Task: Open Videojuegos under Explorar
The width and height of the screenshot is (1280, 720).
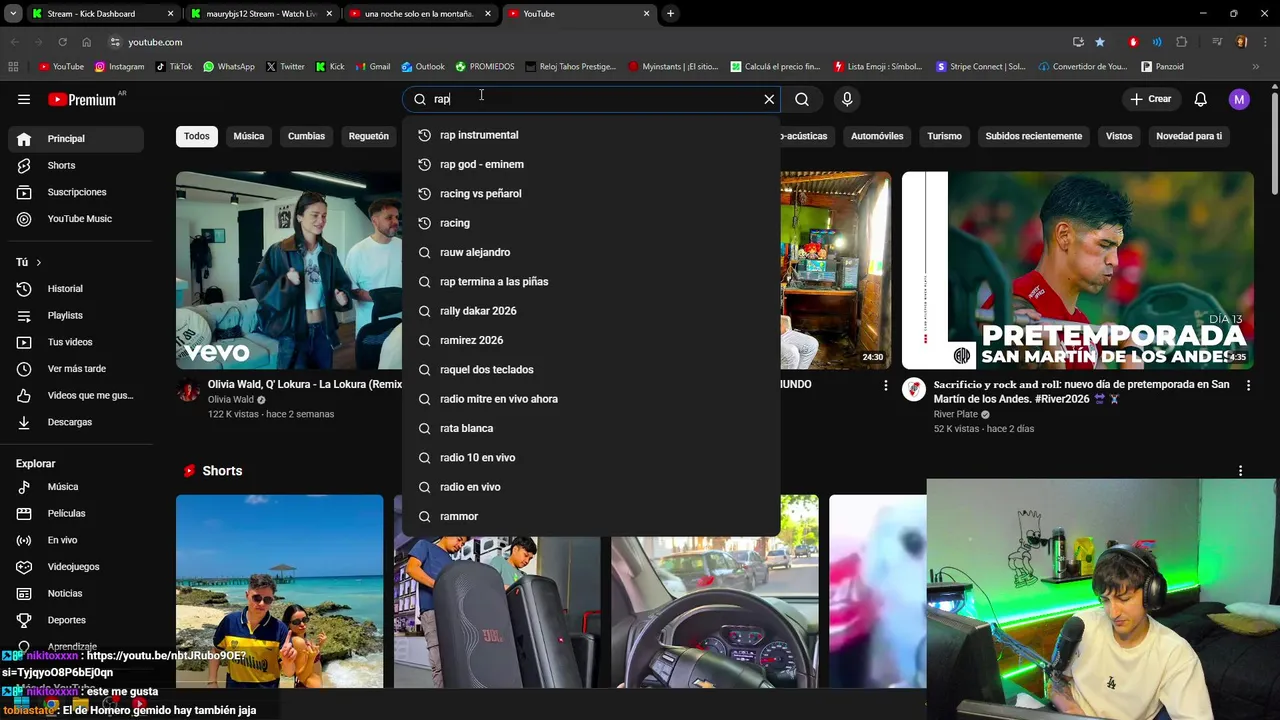Action: point(76,567)
